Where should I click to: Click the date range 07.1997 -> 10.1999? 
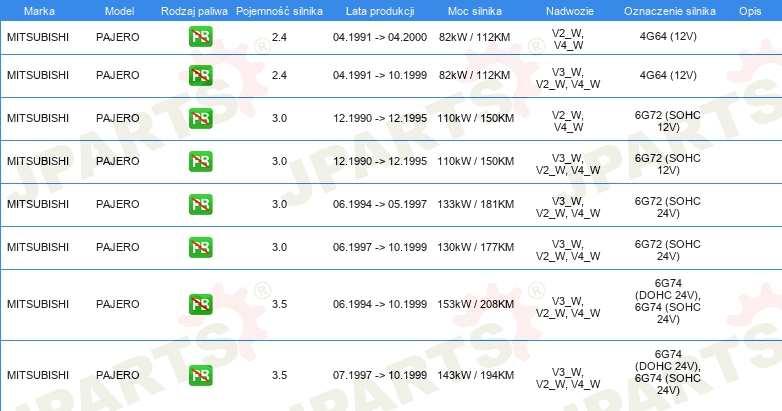(x=380, y=375)
